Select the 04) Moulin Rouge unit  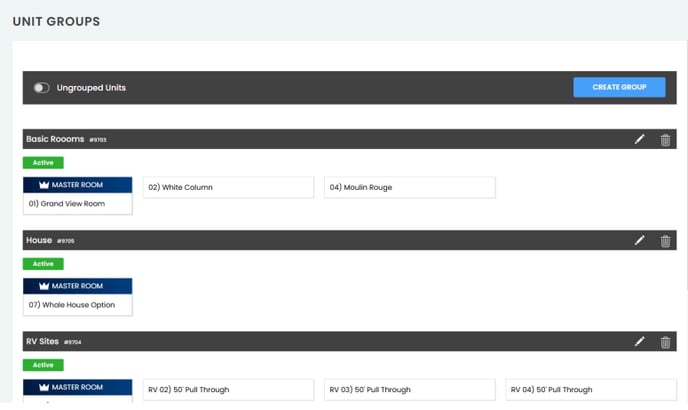click(409, 187)
